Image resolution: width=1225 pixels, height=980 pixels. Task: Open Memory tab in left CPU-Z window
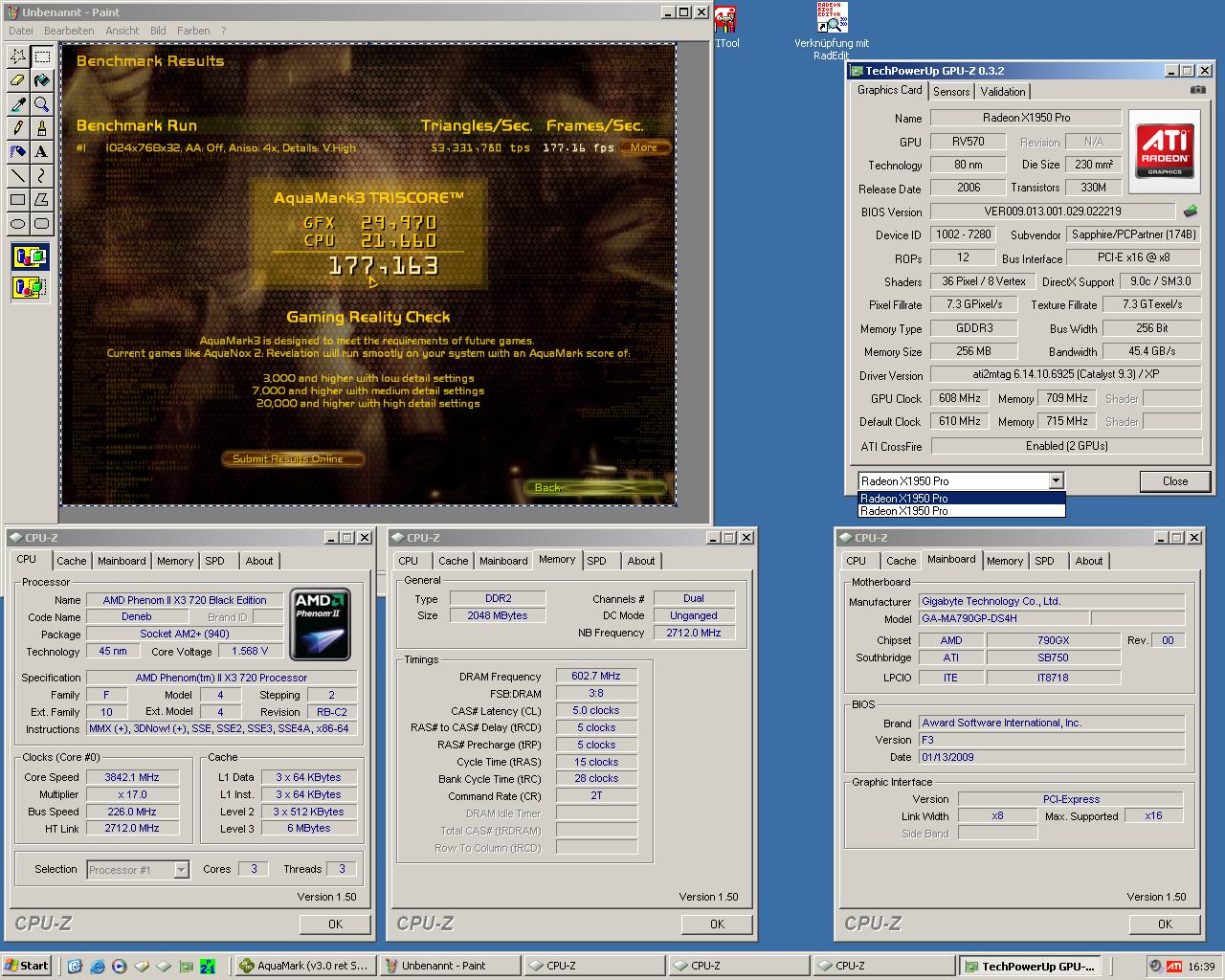(175, 562)
